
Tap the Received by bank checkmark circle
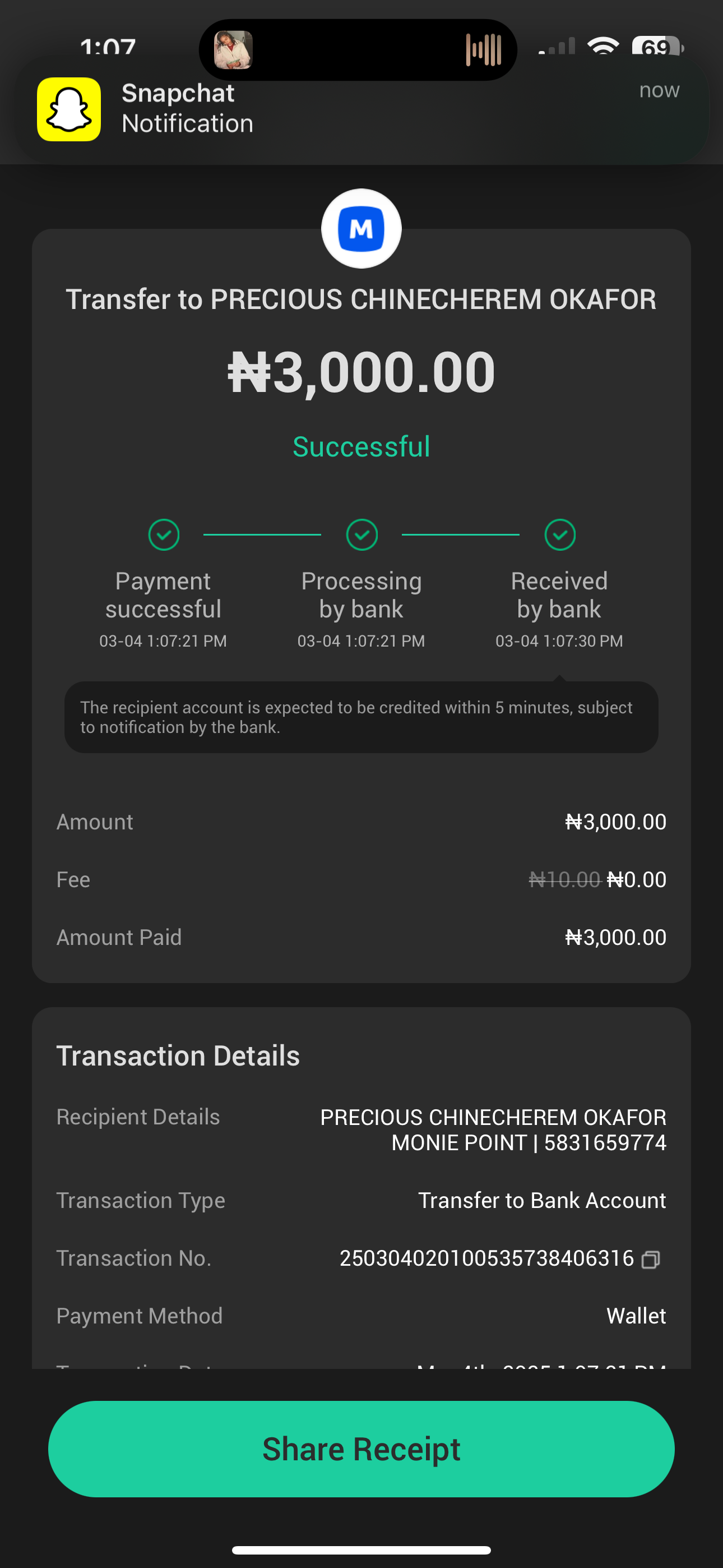point(560,535)
